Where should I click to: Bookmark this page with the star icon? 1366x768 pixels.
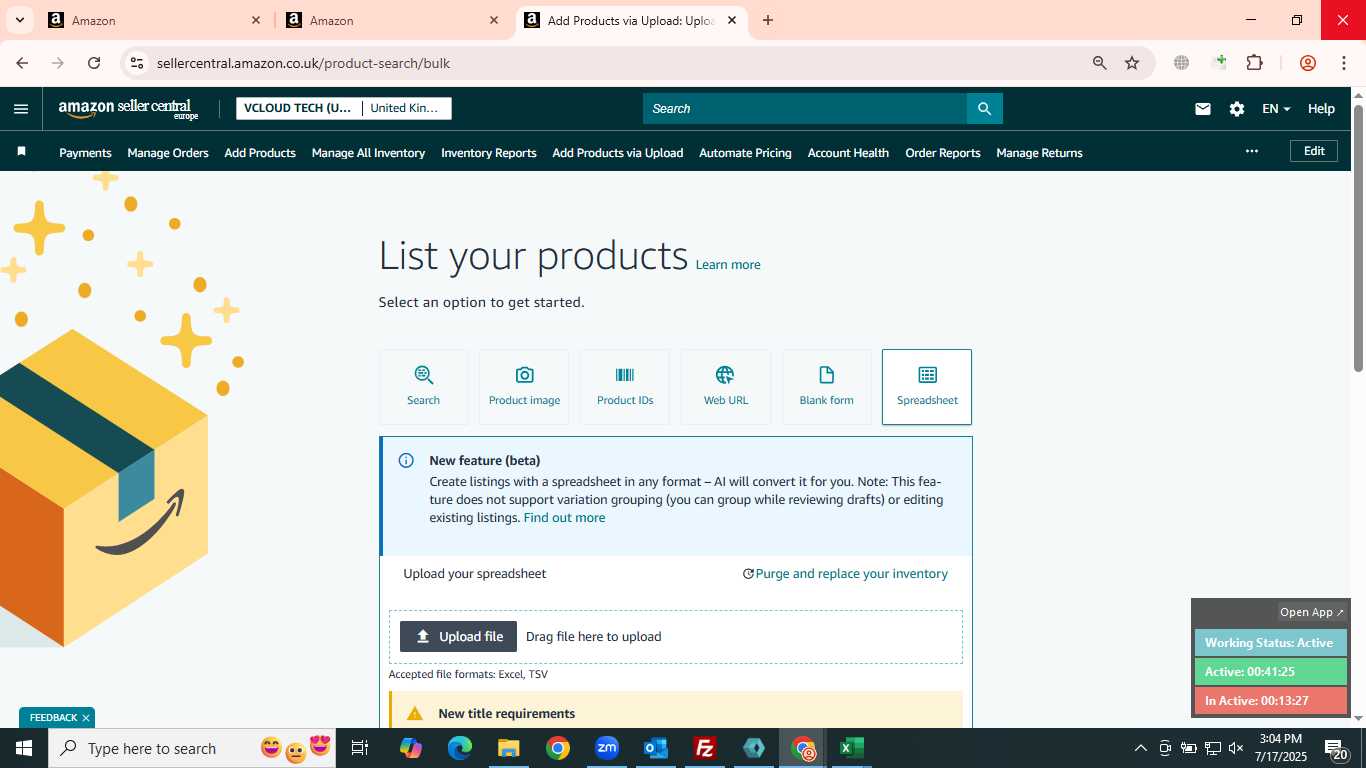1132,63
